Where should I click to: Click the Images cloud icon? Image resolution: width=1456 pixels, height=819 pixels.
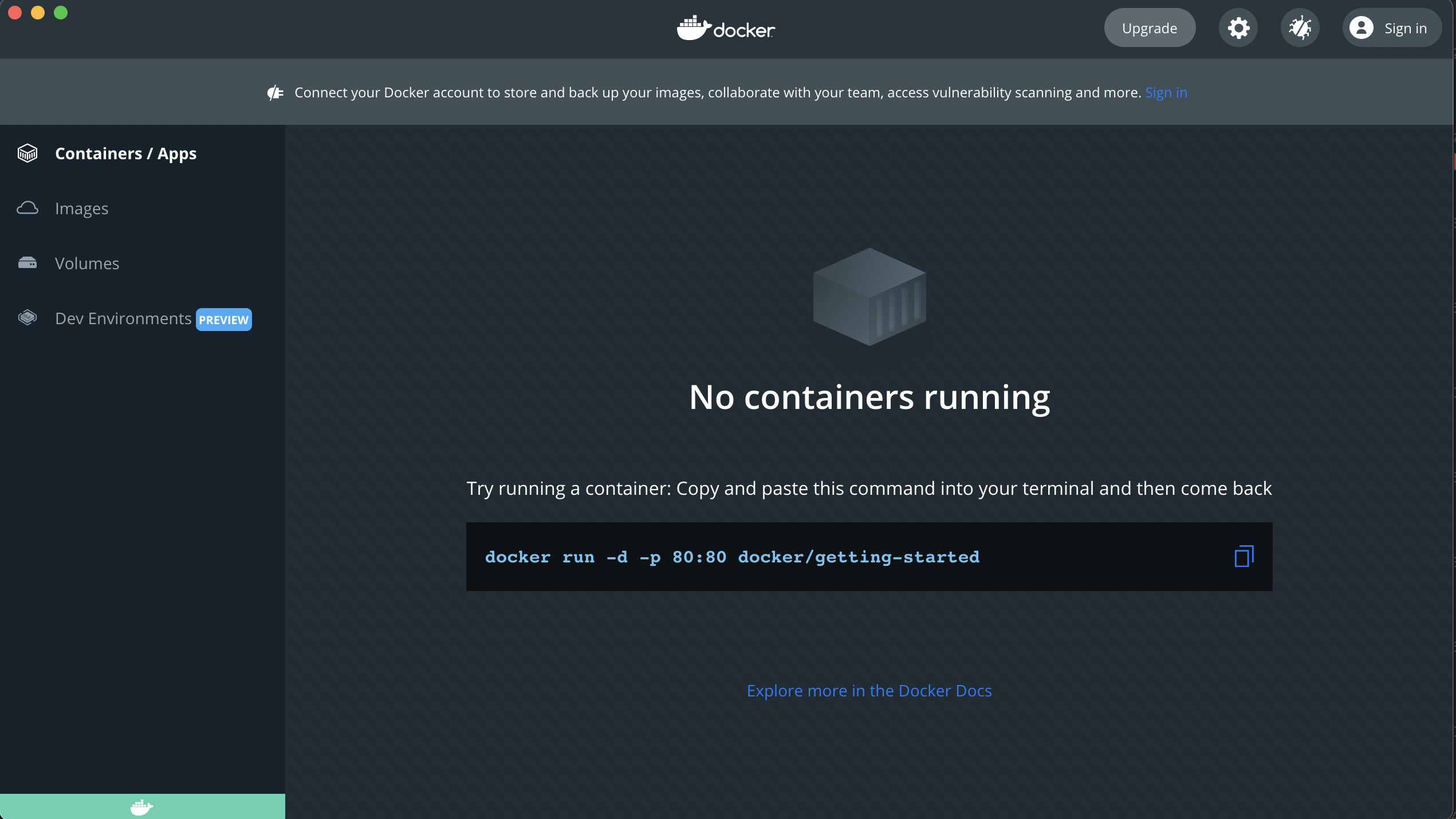coord(27,208)
